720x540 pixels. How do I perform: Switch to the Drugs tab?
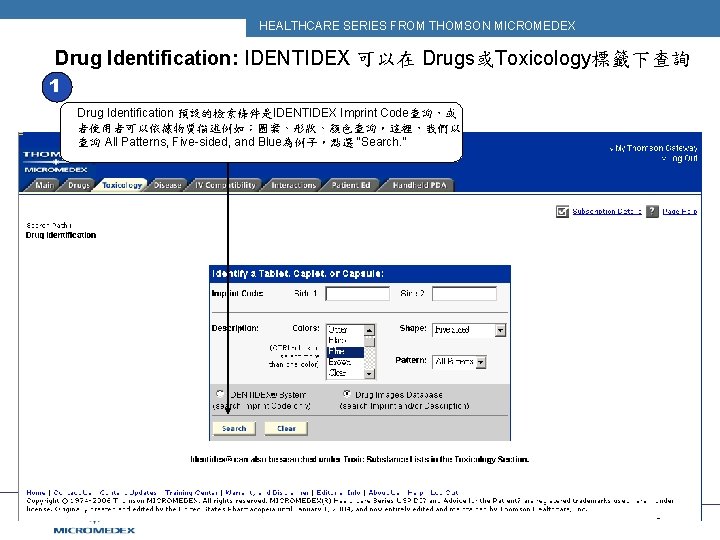point(79,185)
